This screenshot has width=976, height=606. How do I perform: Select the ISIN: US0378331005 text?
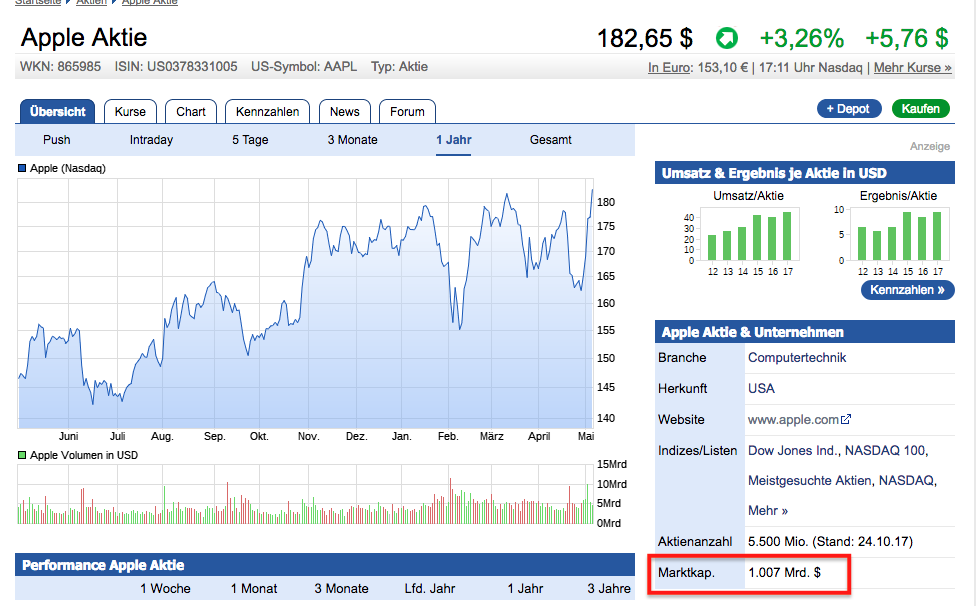(176, 67)
